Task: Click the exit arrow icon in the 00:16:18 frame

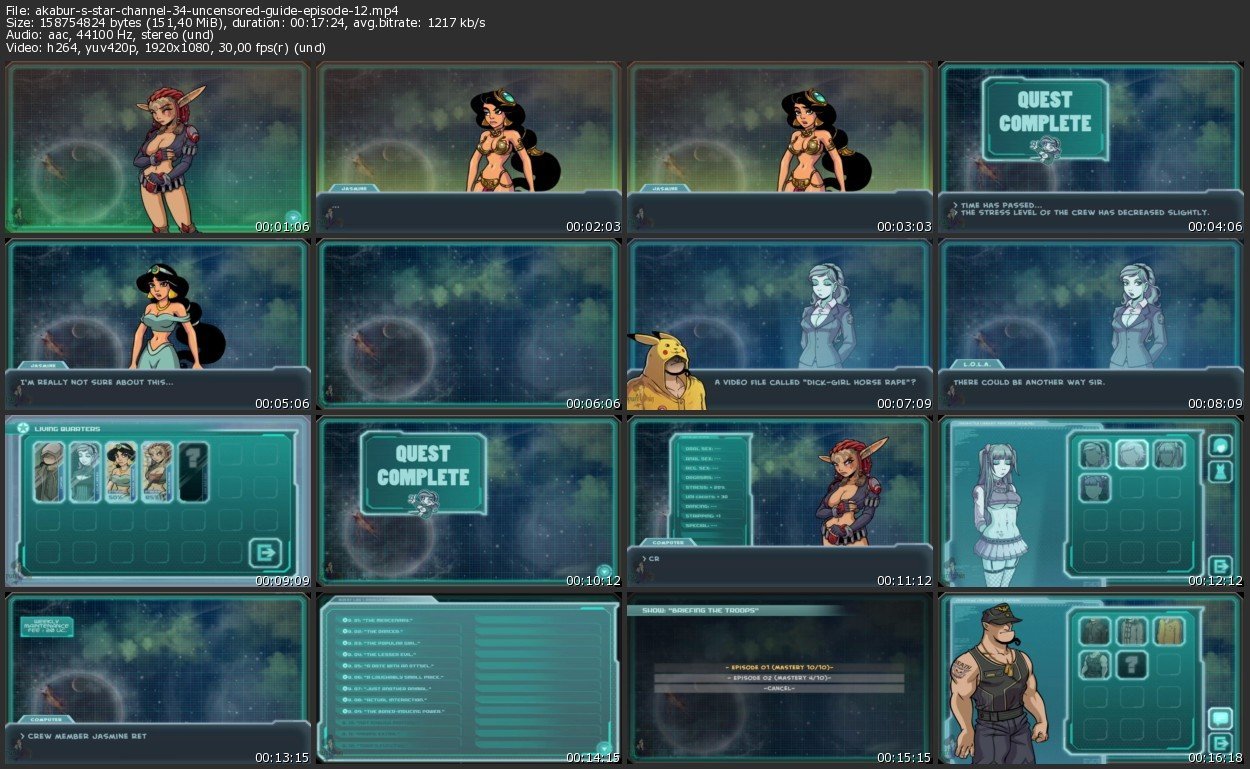Action: (1219, 743)
